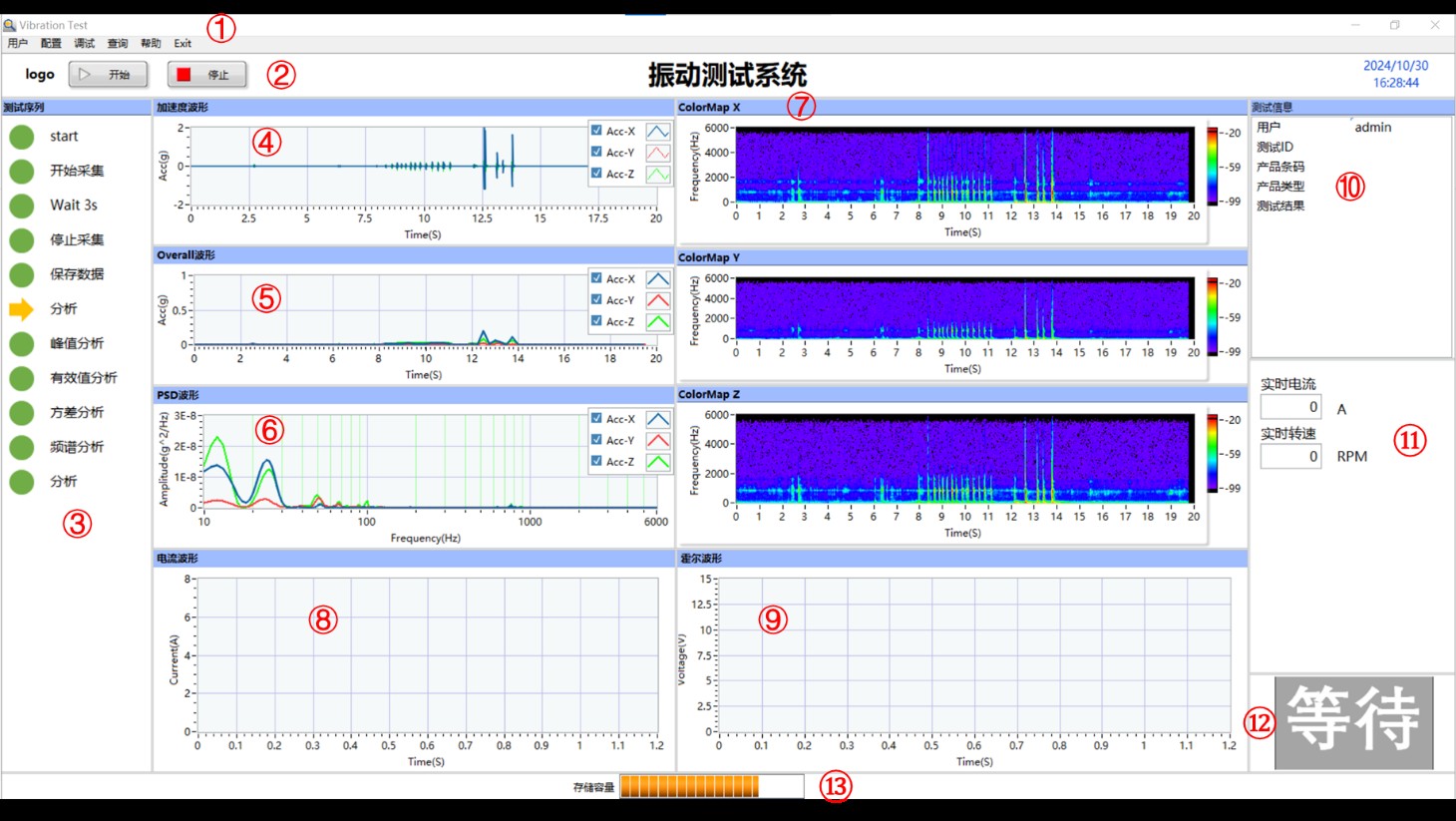Click the 实时电流 value field
This screenshot has height=821, width=1456.
(1290, 407)
